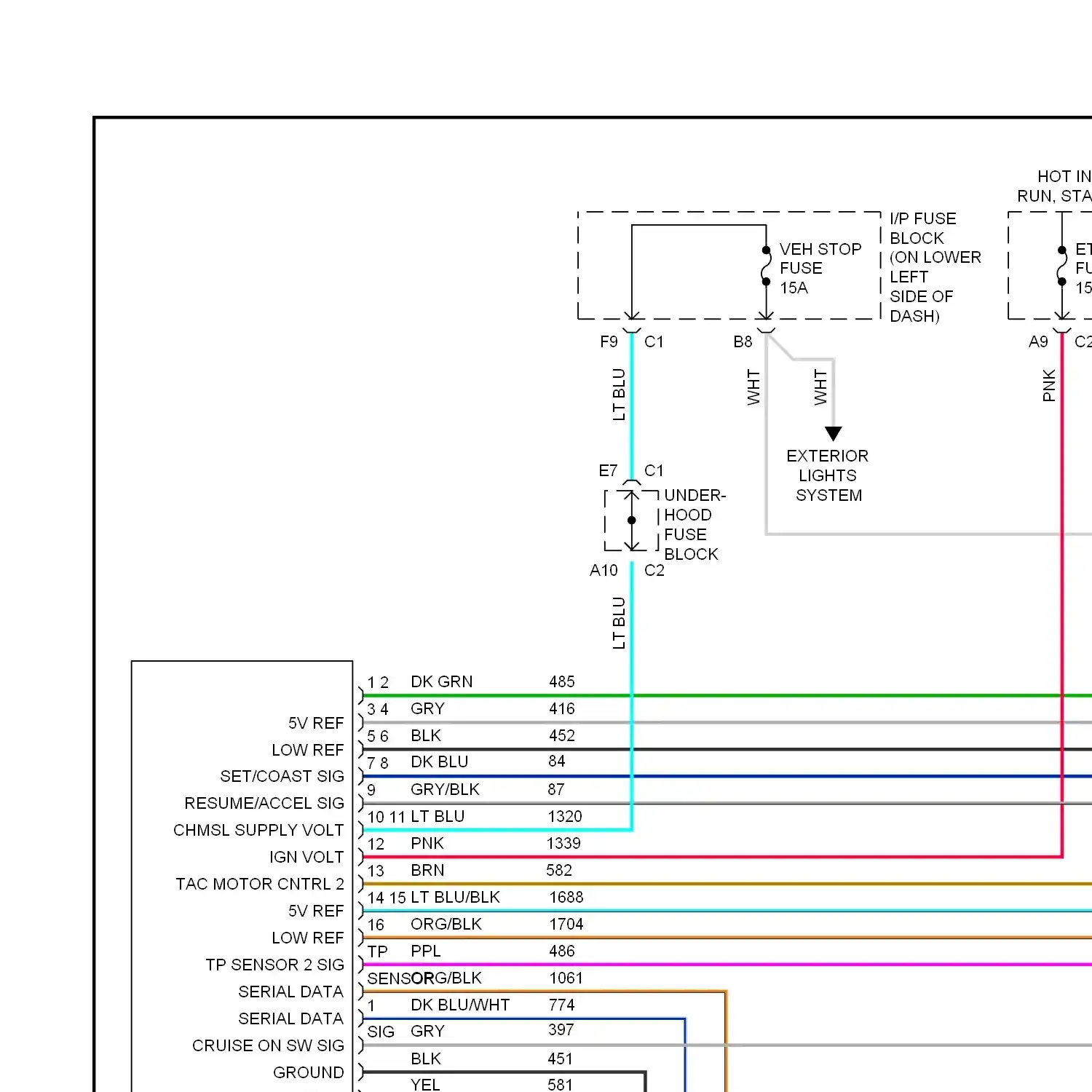
Task: Click the TP SENSOR 2 SIG label
Action: click(274, 965)
